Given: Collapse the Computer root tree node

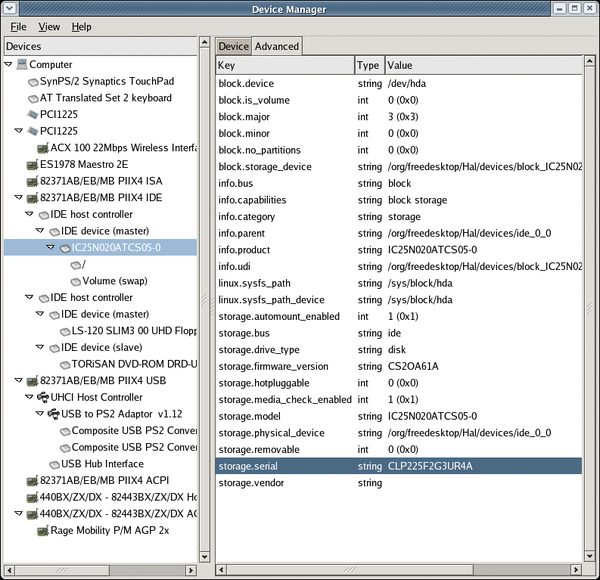Looking at the screenshot, I should pyautogui.click(x=9, y=65).
